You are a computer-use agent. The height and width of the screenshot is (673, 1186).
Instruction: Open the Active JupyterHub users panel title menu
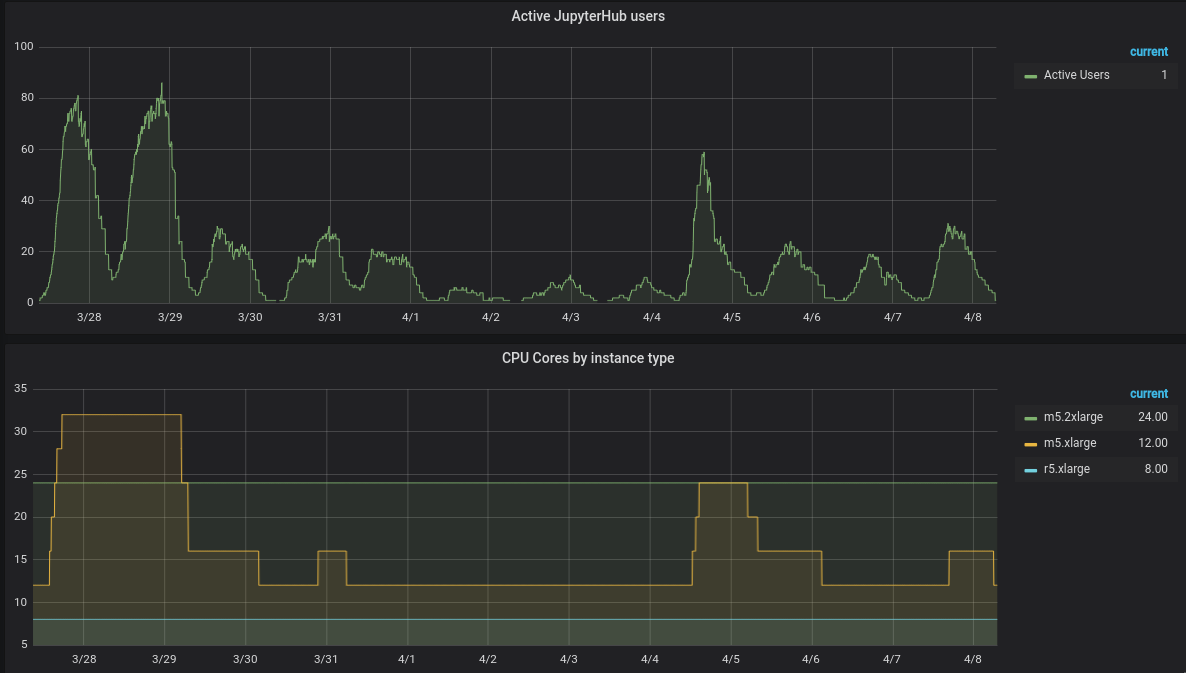588,16
